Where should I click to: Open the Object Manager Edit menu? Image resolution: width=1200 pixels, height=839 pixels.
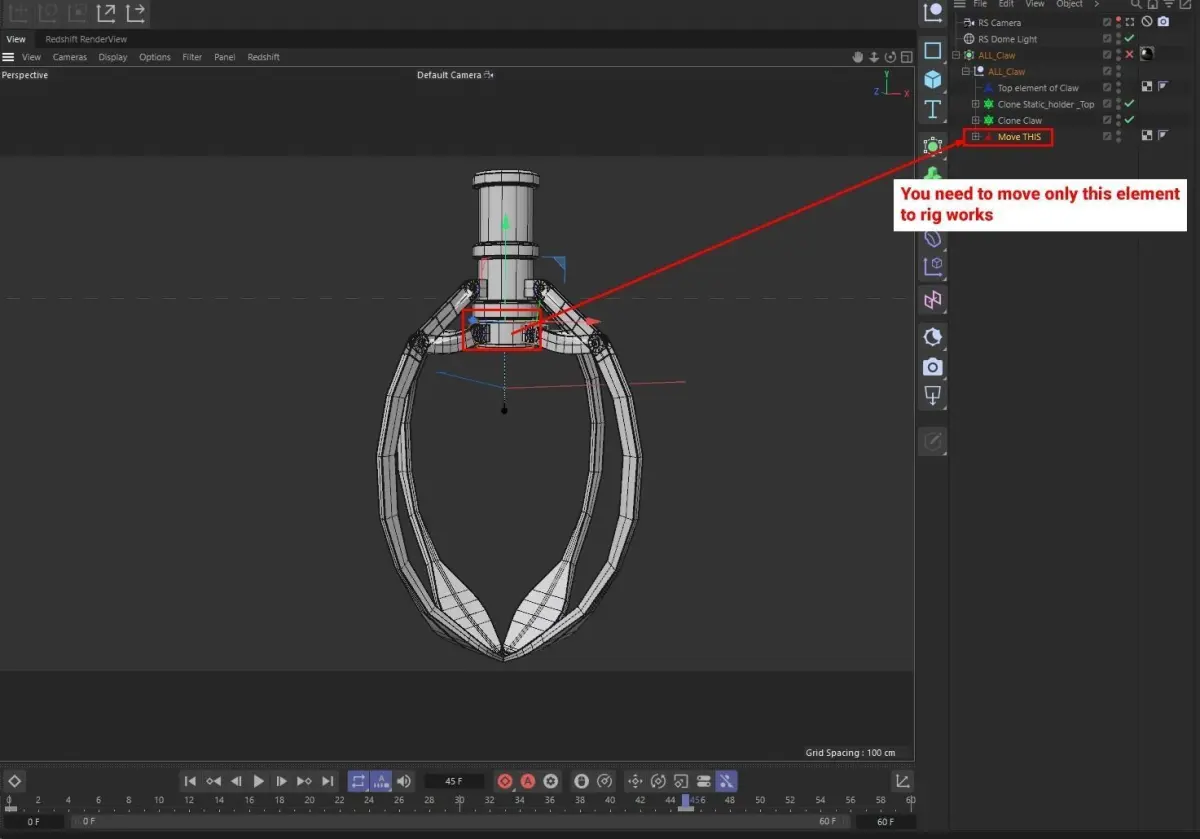point(1006,4)
